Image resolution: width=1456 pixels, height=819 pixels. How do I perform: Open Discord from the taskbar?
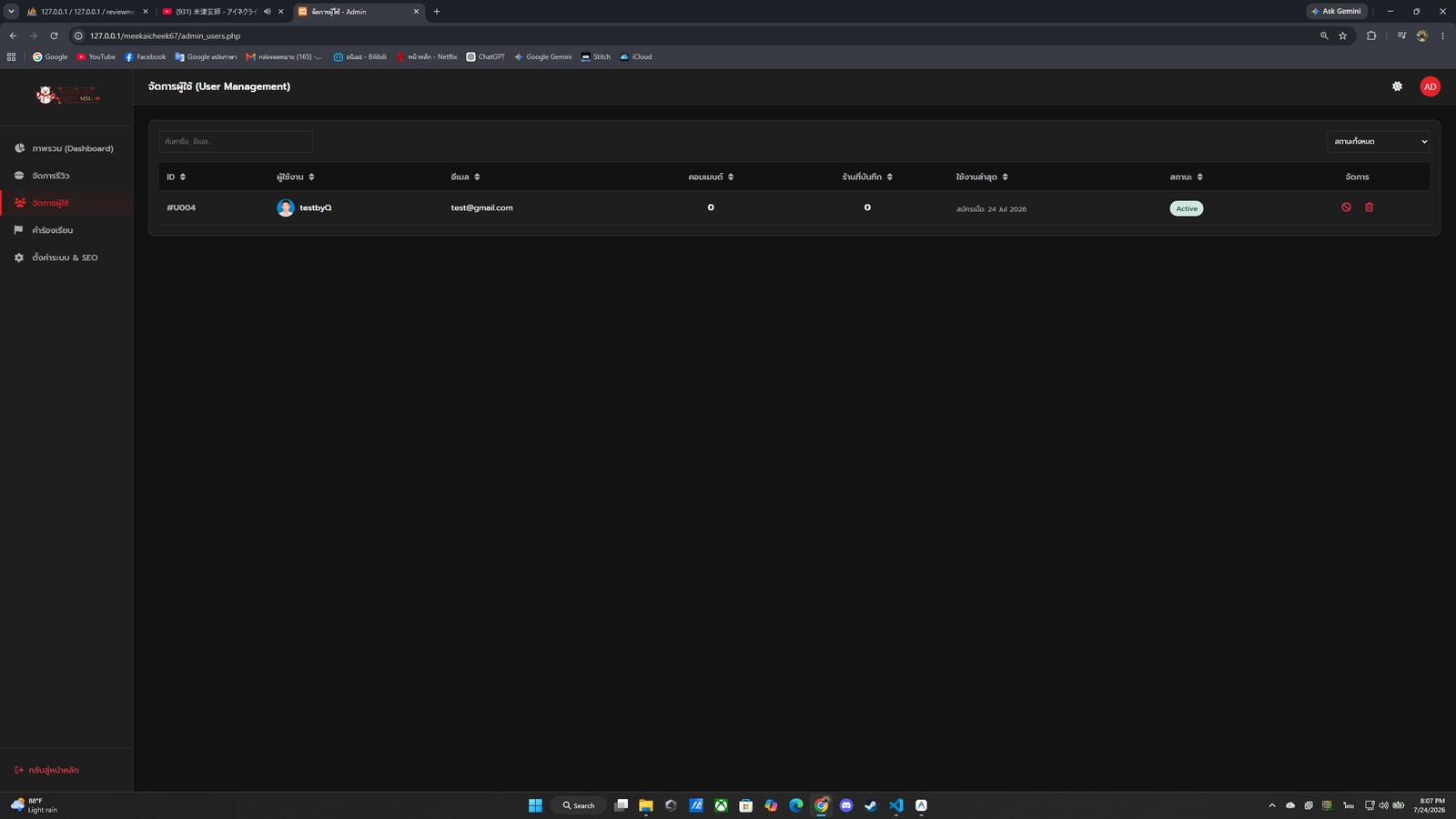[846, 805]
